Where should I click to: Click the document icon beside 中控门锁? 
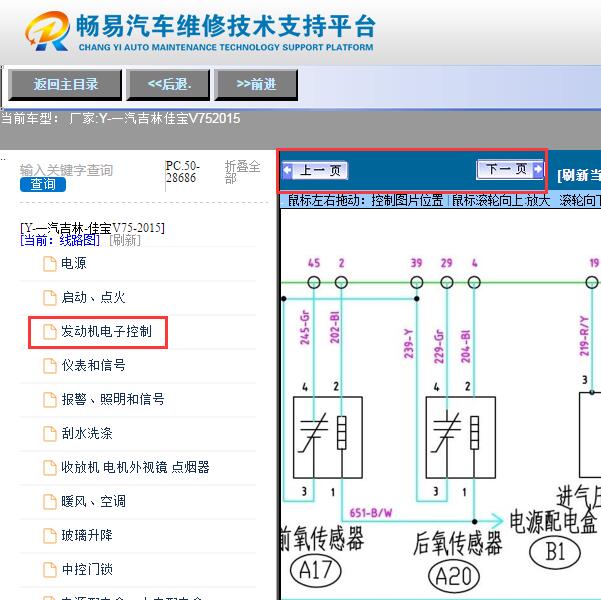50,570
